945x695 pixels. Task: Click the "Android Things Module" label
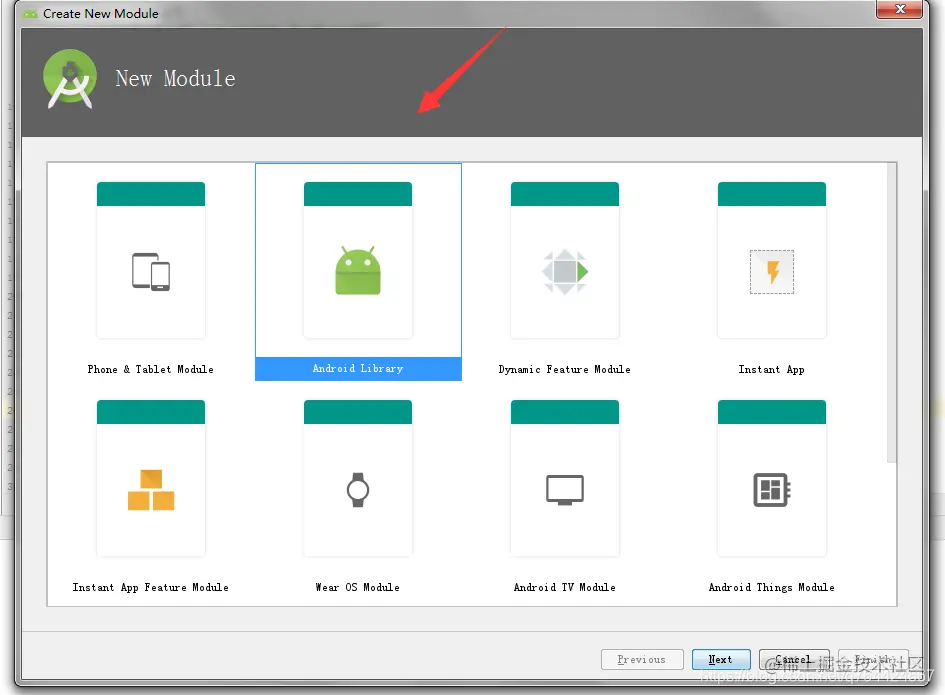click(771, 587)
